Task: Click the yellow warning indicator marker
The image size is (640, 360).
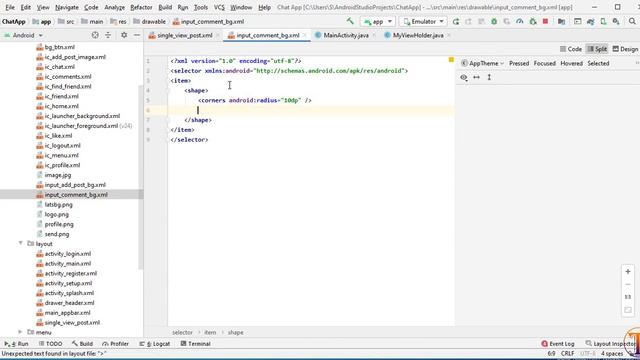Action: tap(451, 60)
